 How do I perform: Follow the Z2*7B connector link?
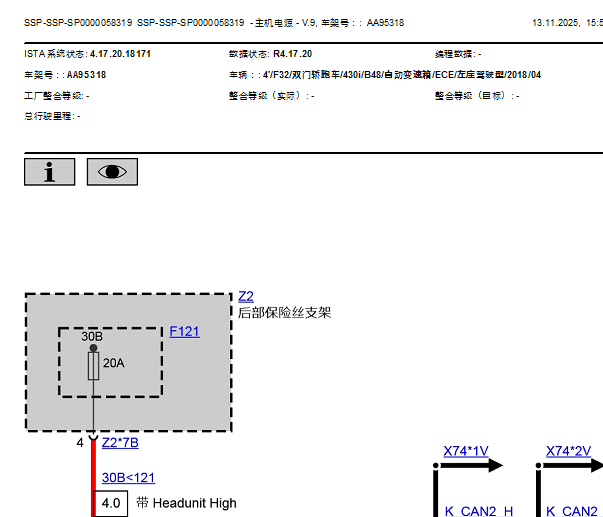[120, 443]
